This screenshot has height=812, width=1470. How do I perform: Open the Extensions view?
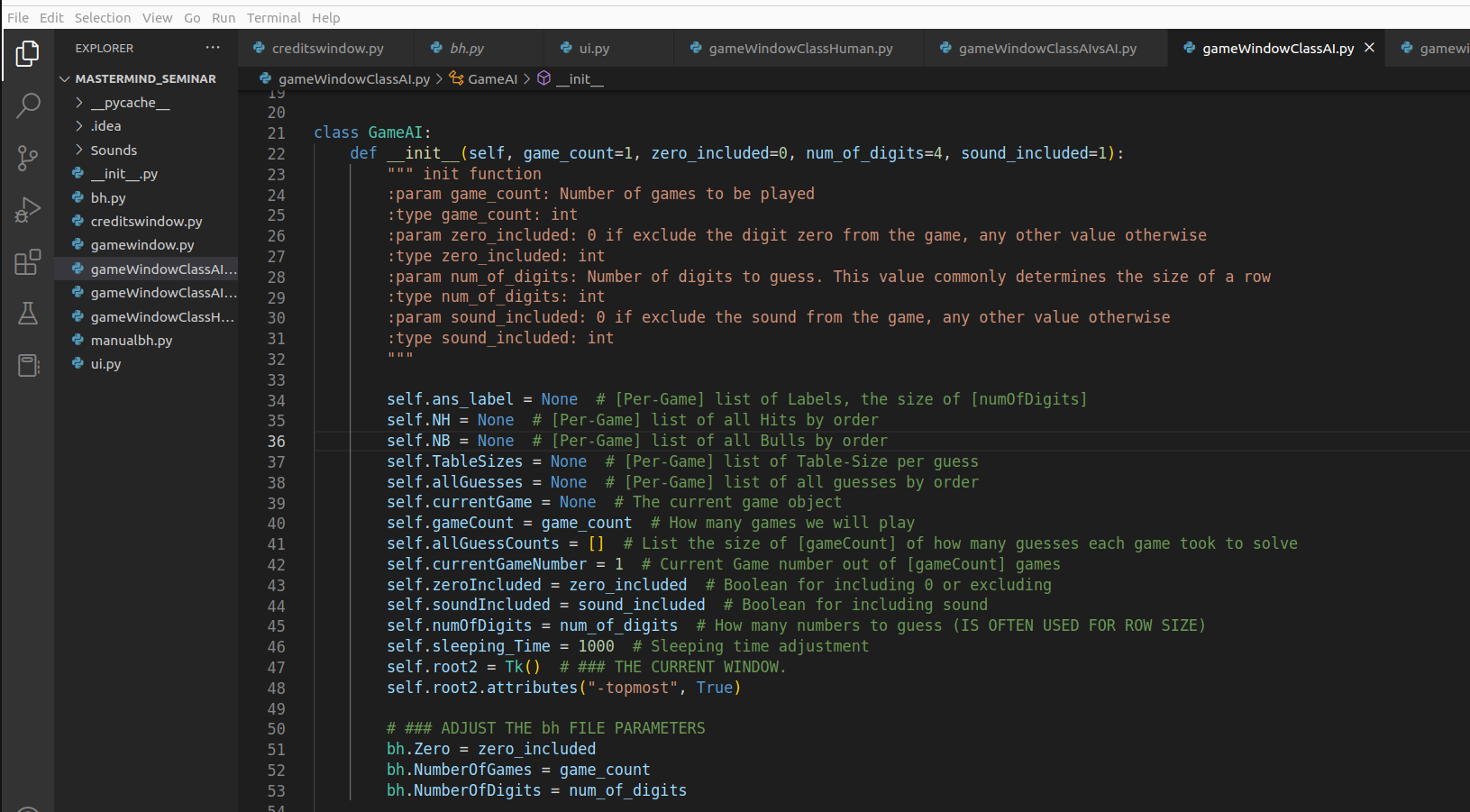27,261
